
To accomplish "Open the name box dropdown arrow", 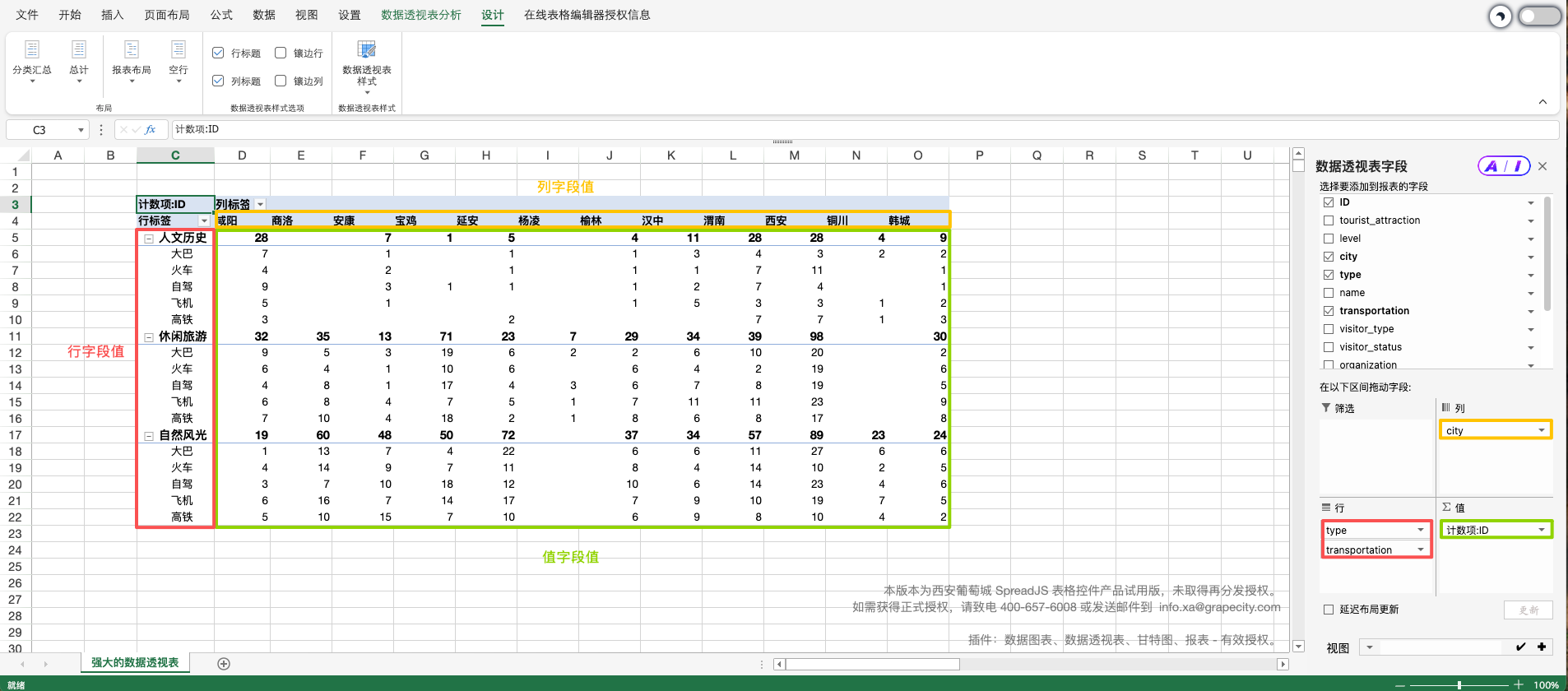I will point(81,130).
